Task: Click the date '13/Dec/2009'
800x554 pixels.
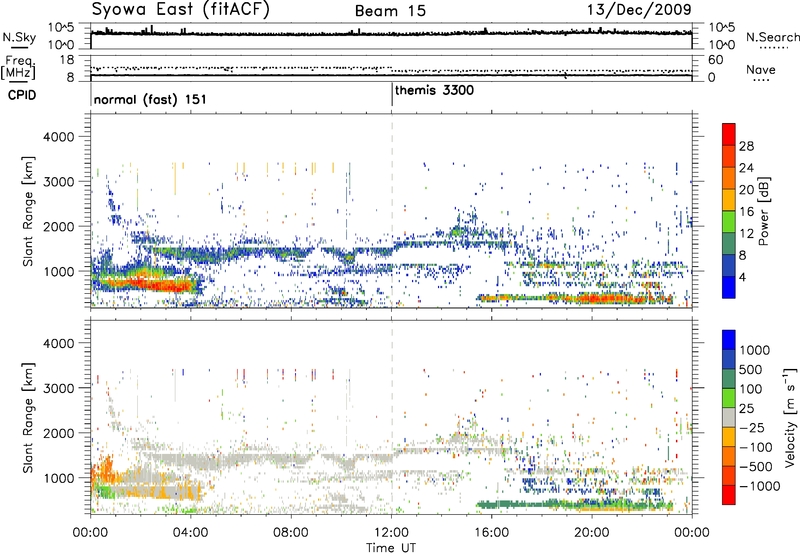Action: click(639, 10)
